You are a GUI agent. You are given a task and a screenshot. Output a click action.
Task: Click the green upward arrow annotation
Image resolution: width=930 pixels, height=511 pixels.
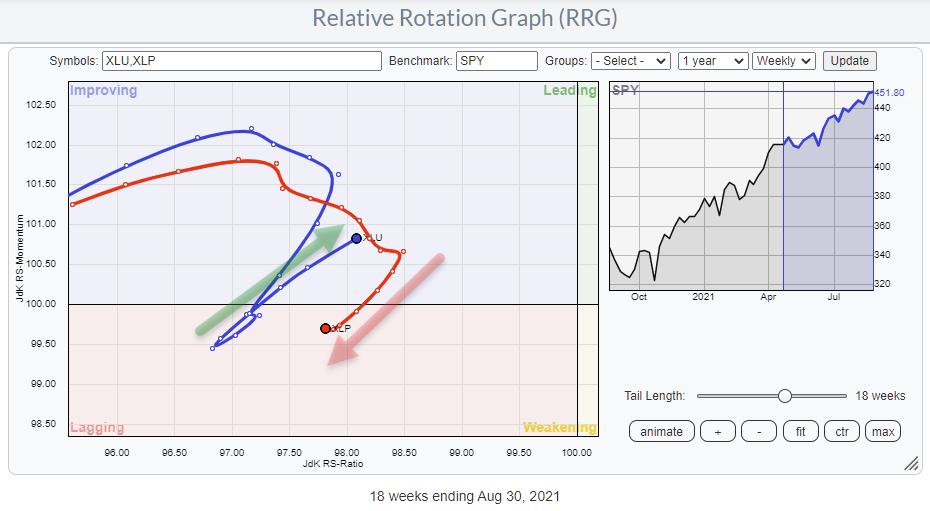click(x=272, y=279)
